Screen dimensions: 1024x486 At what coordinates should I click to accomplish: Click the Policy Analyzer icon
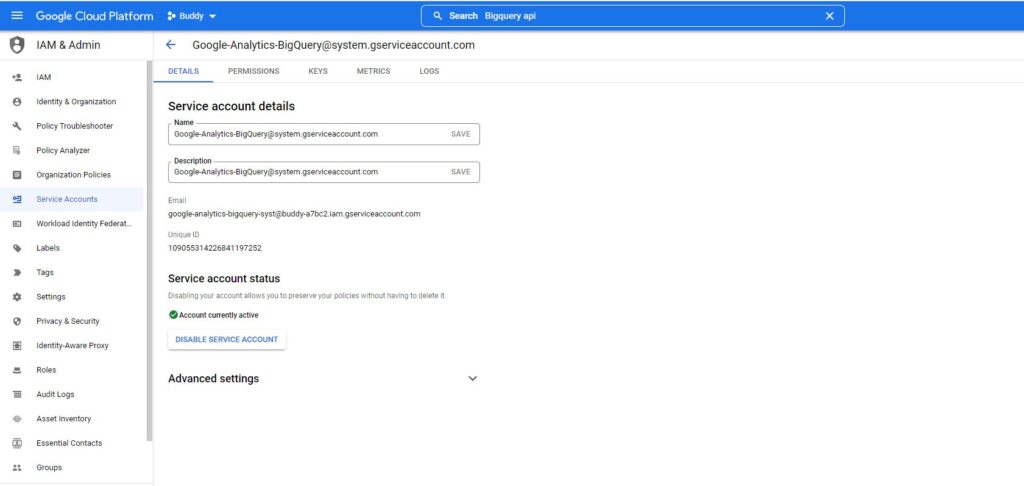[18, 150]
